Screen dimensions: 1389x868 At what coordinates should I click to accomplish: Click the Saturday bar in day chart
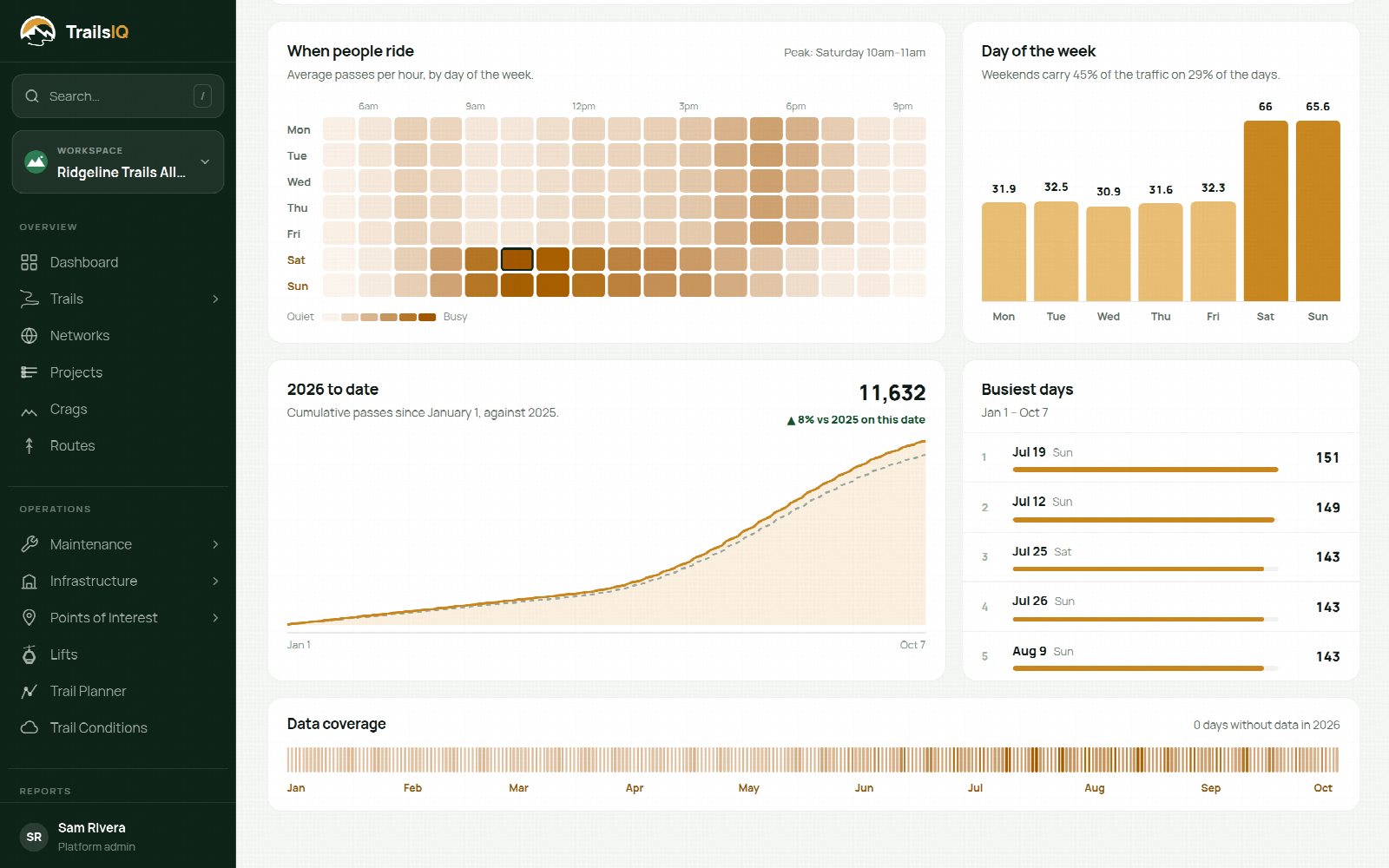(x=1266, y=211)
